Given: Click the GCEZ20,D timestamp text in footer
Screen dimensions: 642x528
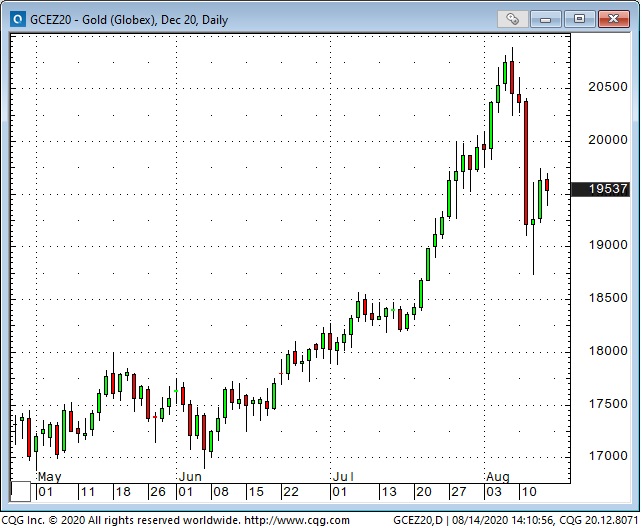Looking at the screenshot, I should (x=515, y=520).
